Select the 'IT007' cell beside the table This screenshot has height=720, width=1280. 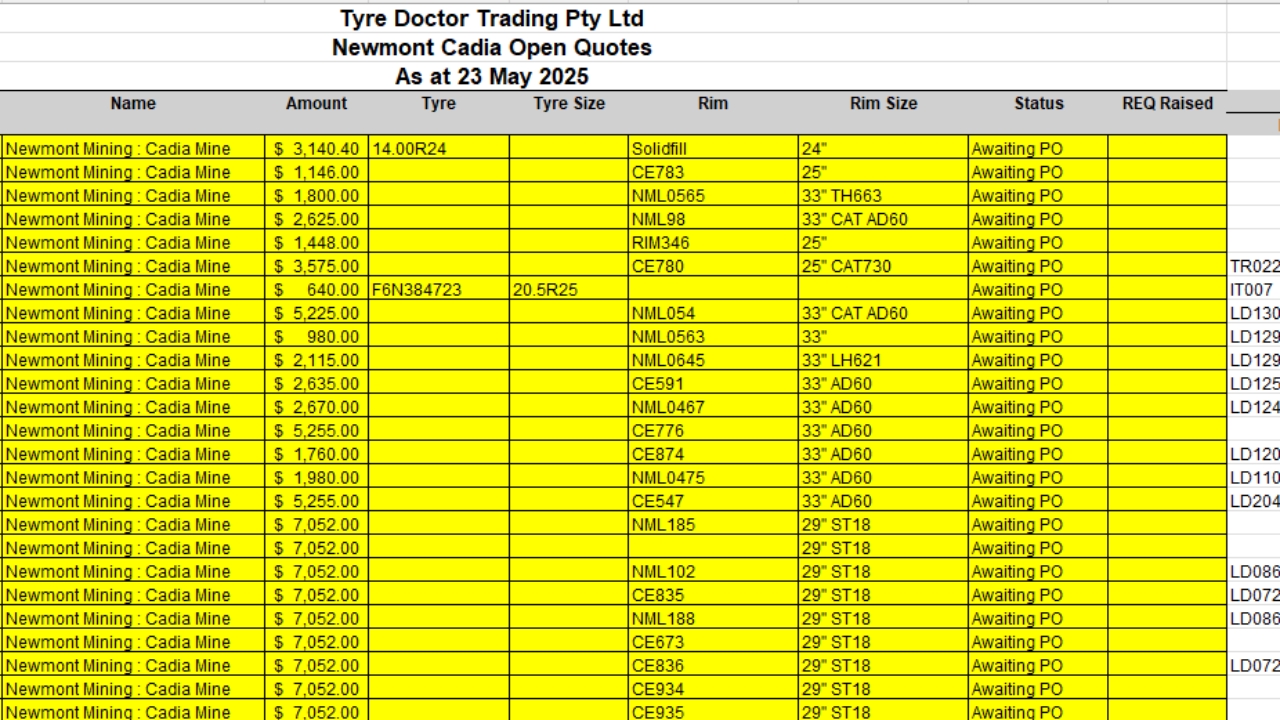pyautogui.click(x=1253, y=290)
